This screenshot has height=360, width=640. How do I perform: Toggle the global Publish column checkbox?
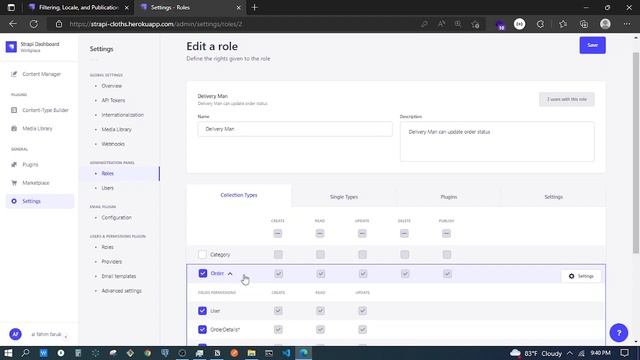pyautogui.click(x=447, y=233)
